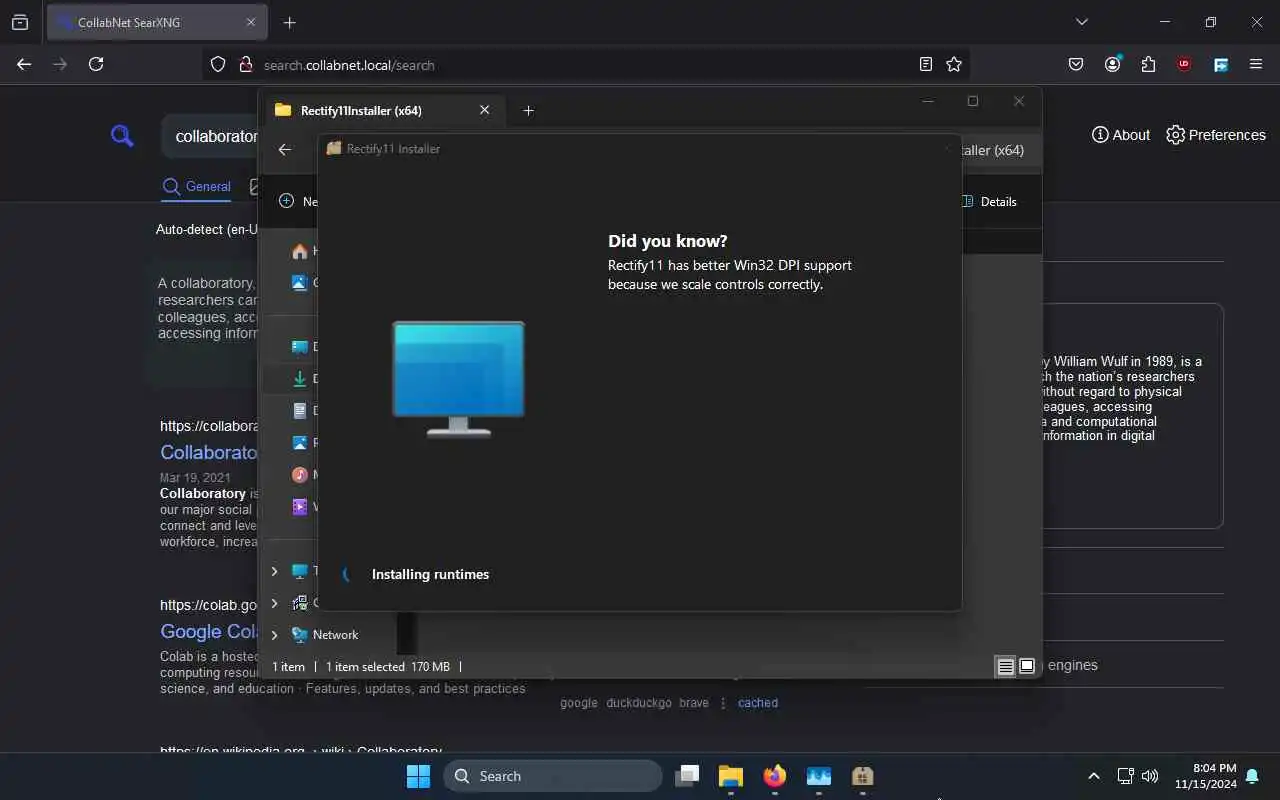The height and width of the screenshot is (800, 1280).
Task: Click the Firefox address bar
Action: (585, 65)
